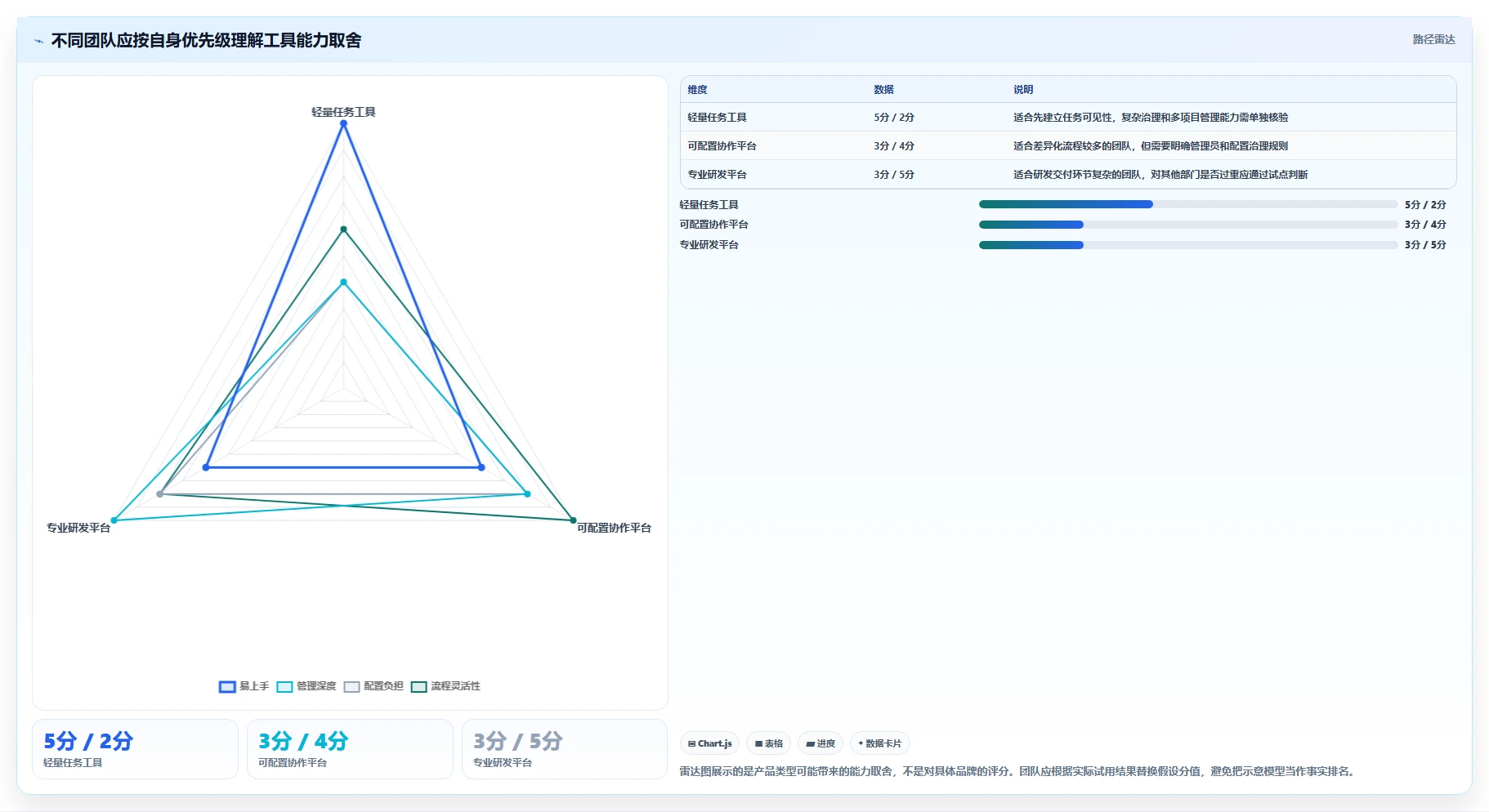The width and height of the screenshot is (1489, 812).
Task: Open the 5分 / 2分 轻量任务工具 data card
Action: pyautogui.click(x=135, y=749)
